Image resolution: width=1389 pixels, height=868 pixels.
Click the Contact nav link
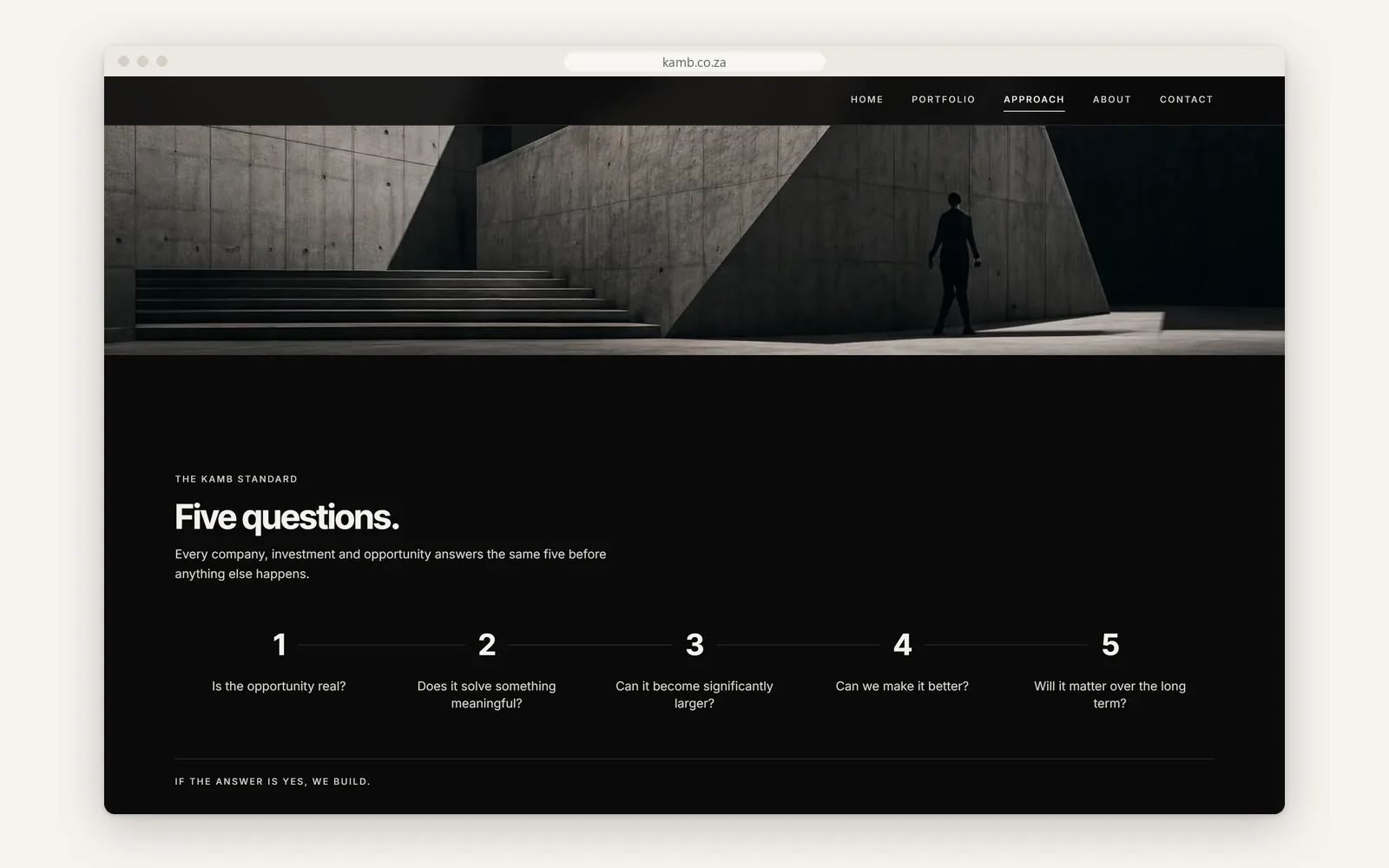coord(1186,100)
